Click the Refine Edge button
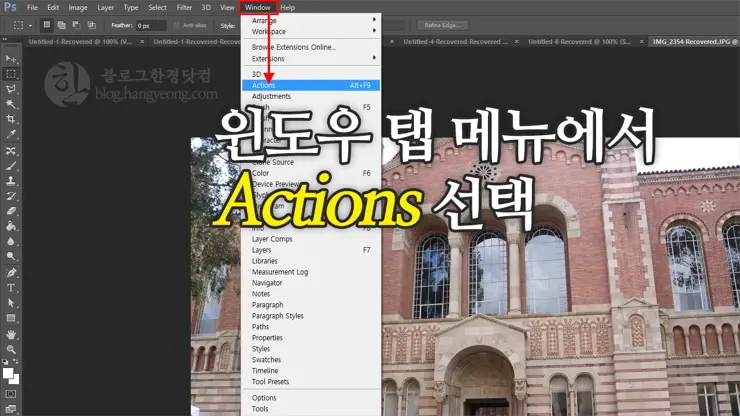 [442, 25]
